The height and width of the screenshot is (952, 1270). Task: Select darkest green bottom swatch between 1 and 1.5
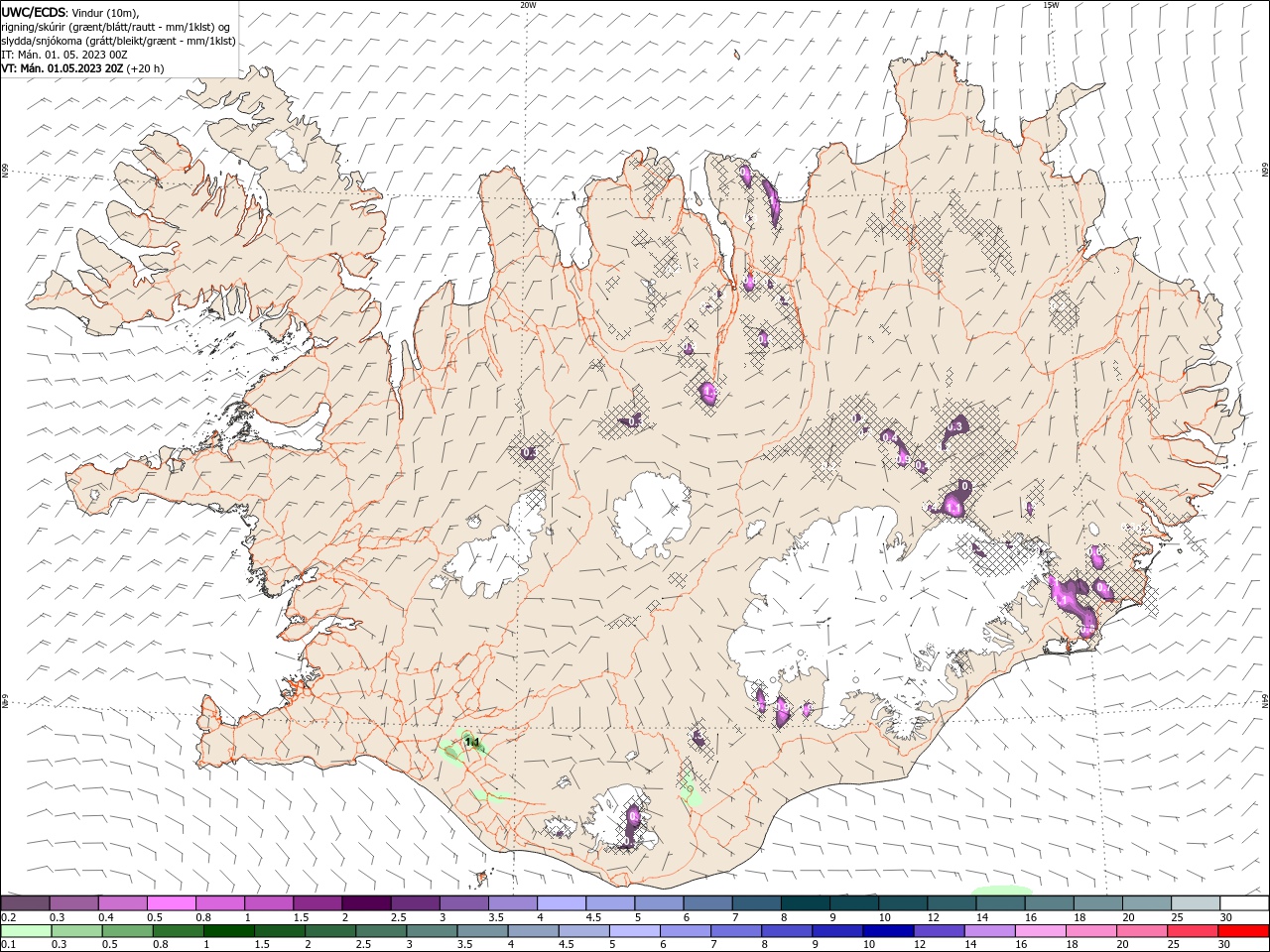tap(229, 931)
